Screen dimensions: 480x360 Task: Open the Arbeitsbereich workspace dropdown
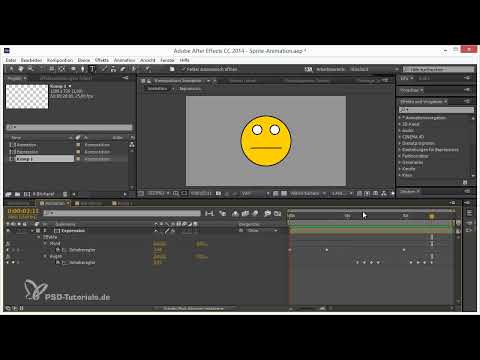(x=373, y=69)
